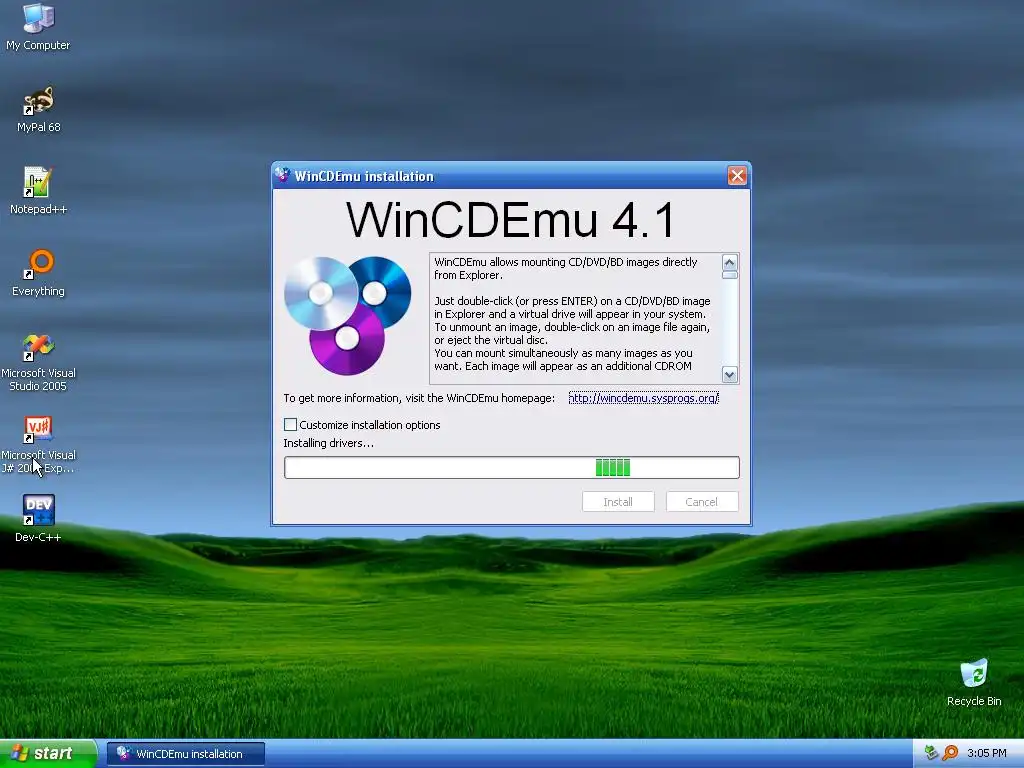Image resolution: width=1024 pixels, height=768 pixels.
Task: Click the 'WinCDEmu installation' title bar text
Action: pyautogui.click(x=364, y=176)
